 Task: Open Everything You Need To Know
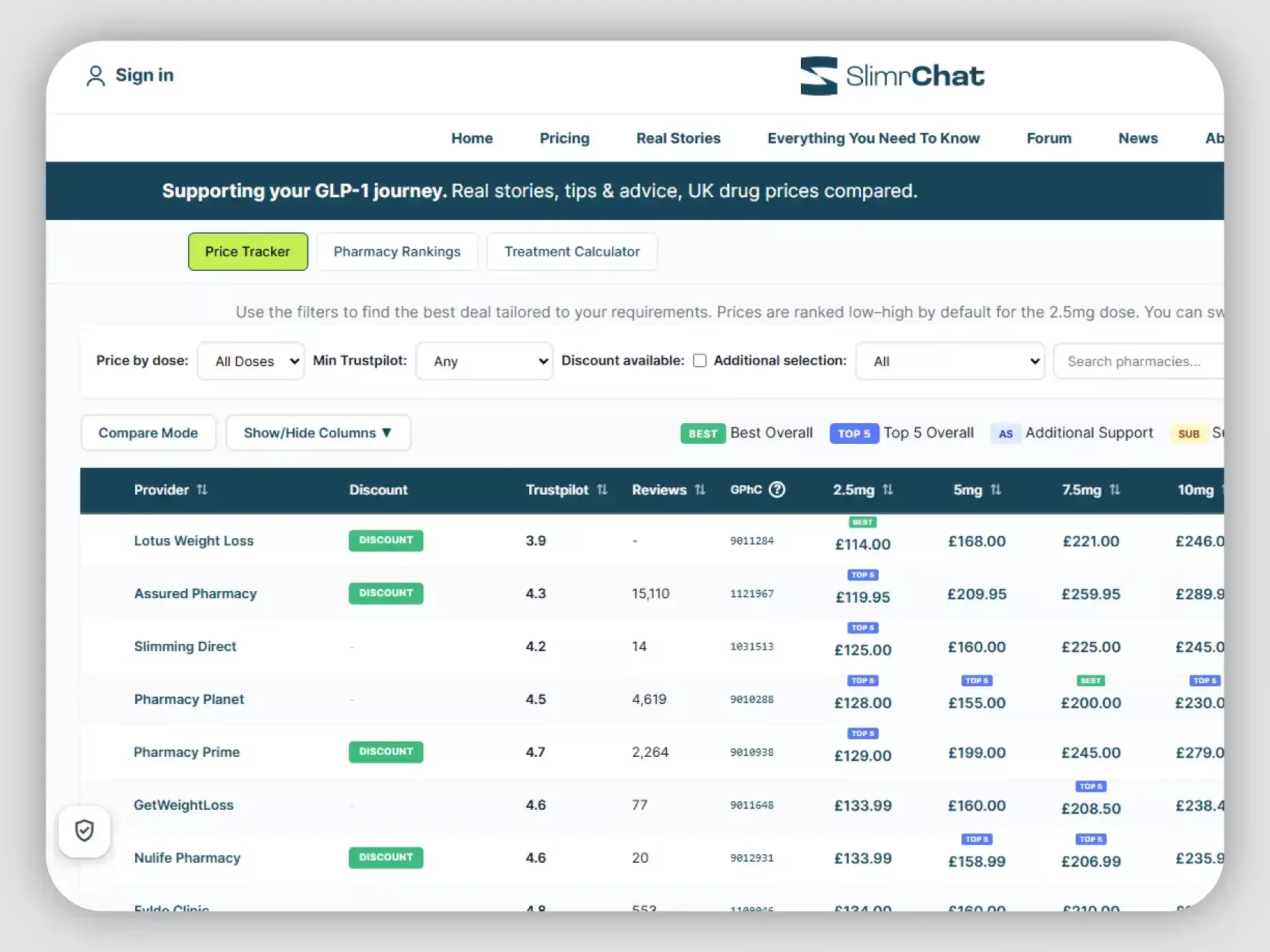coord(874,138)
